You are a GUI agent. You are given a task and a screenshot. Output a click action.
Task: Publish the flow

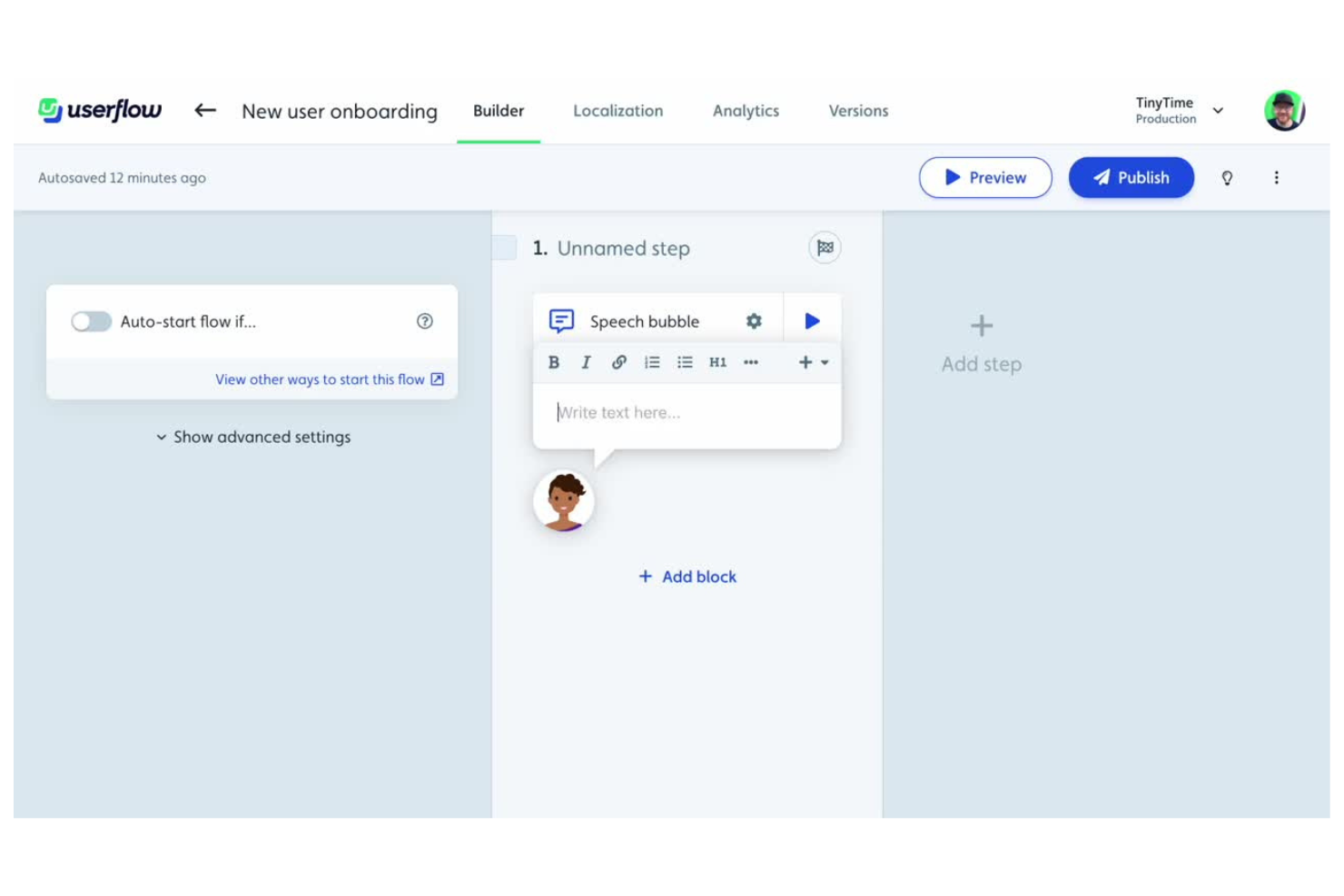click(x=1131, y=177)
